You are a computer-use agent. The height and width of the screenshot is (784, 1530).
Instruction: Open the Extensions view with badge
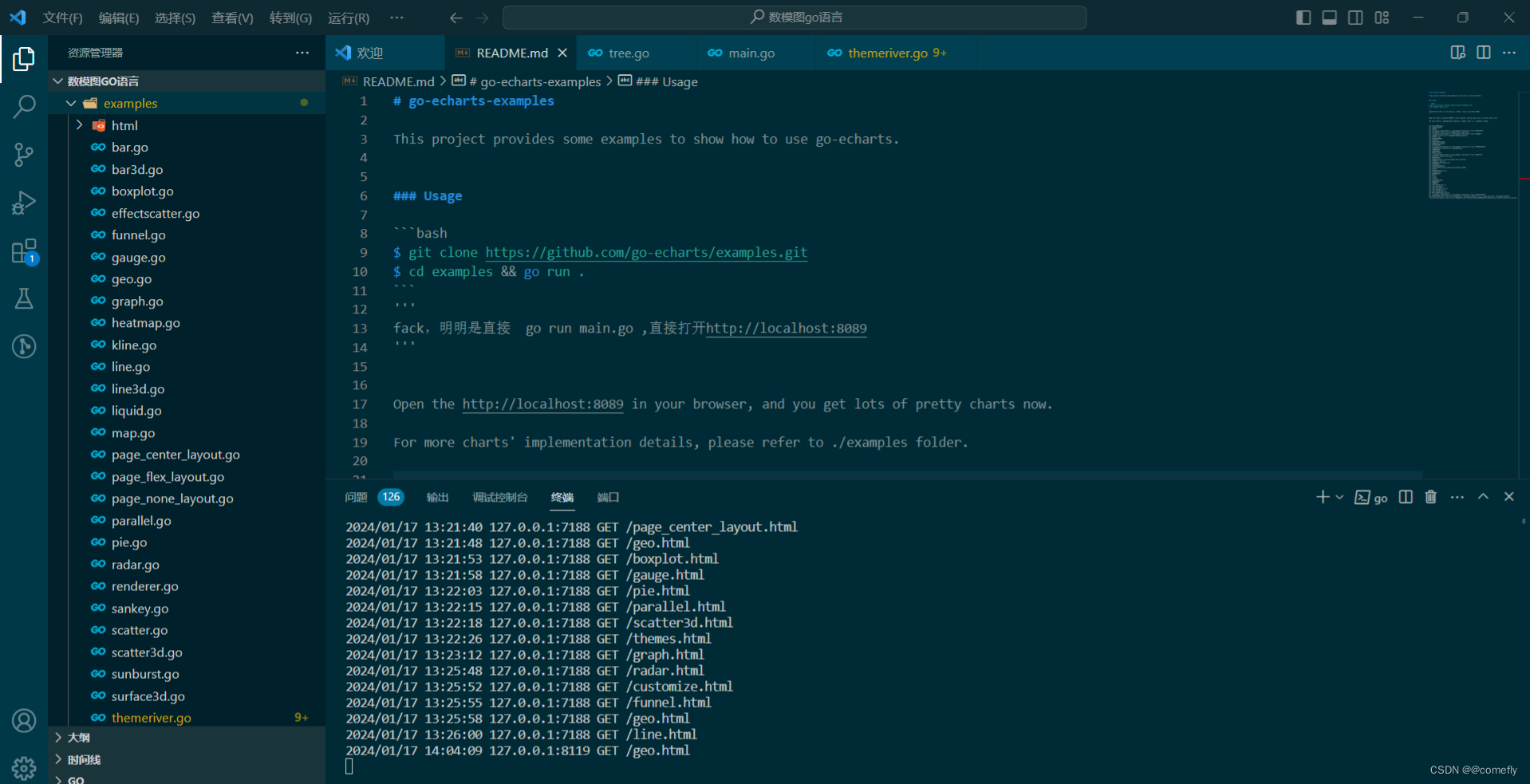[x=24, y=250]
